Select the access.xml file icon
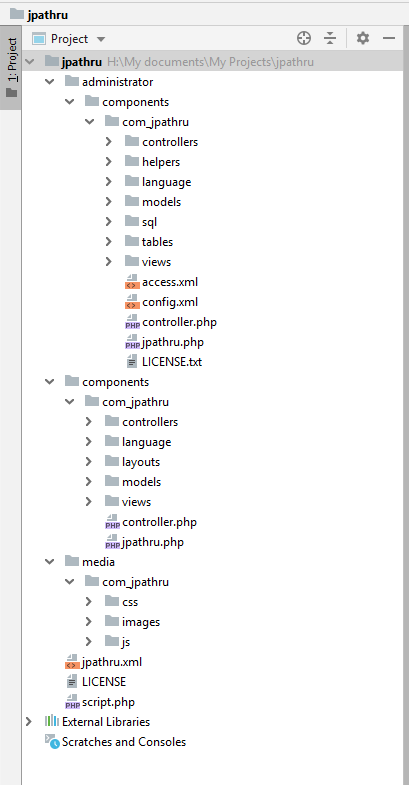Viewport: 409px width, 785px height. click(x=132, y=282)
